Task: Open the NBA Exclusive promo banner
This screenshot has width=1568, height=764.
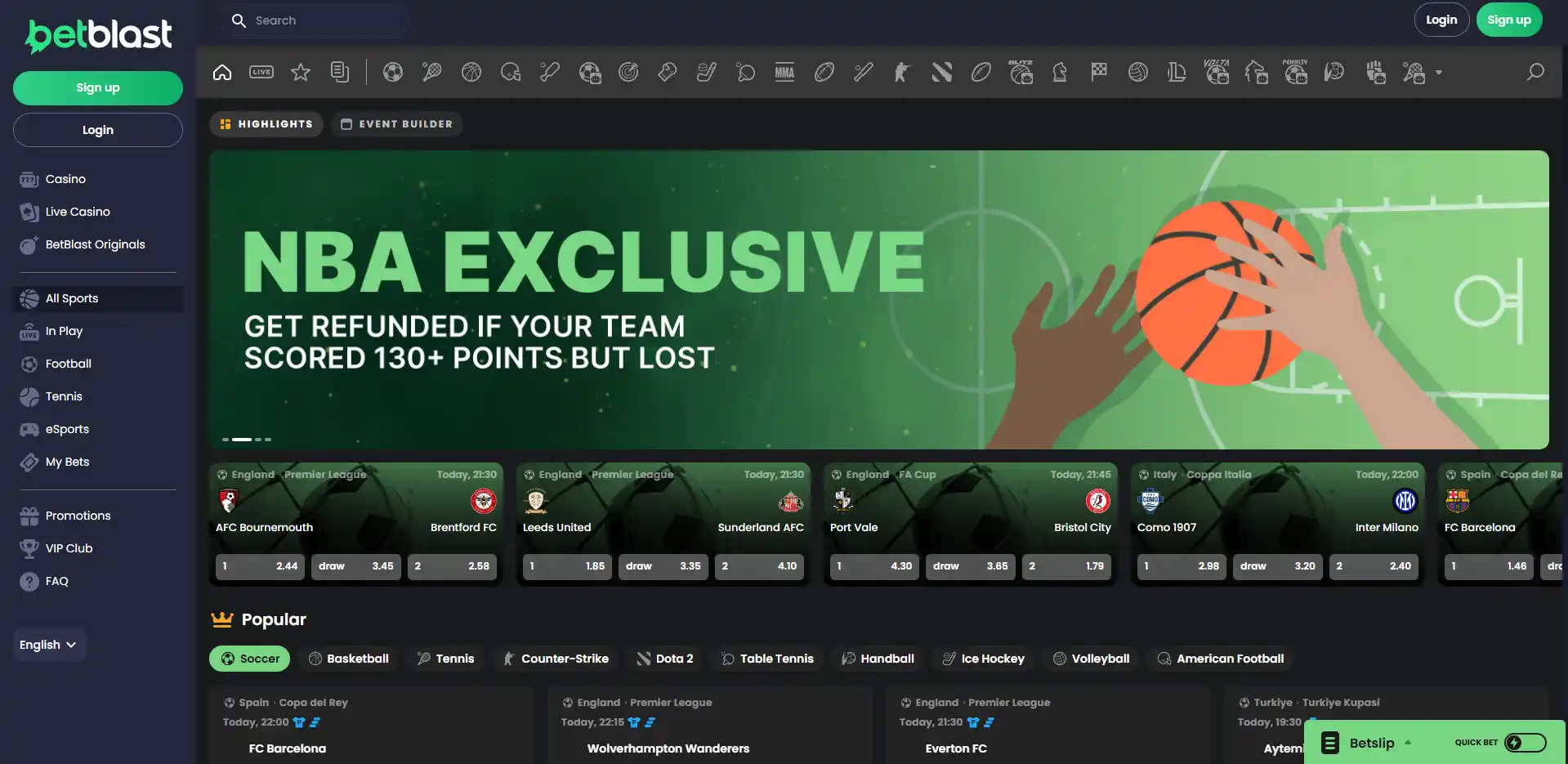Action: pos(879,299)
